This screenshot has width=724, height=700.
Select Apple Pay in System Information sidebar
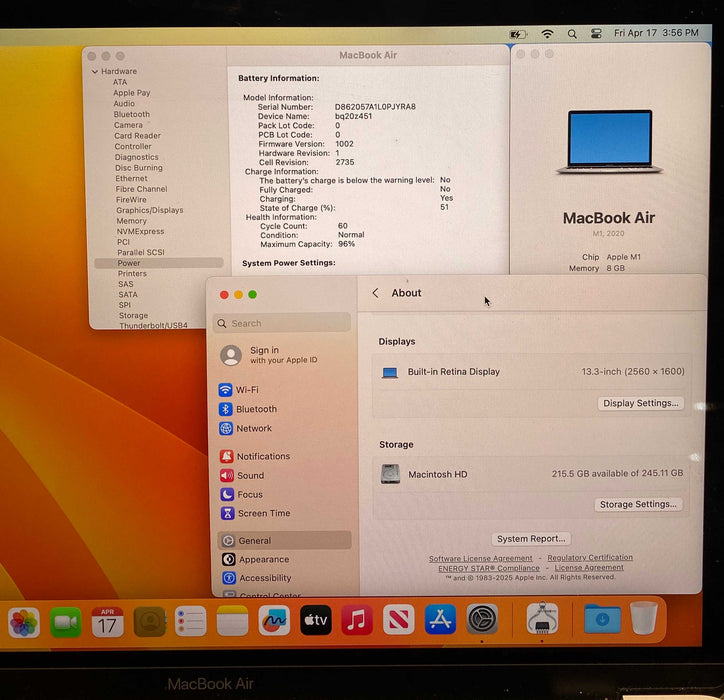tap(132, 93)
